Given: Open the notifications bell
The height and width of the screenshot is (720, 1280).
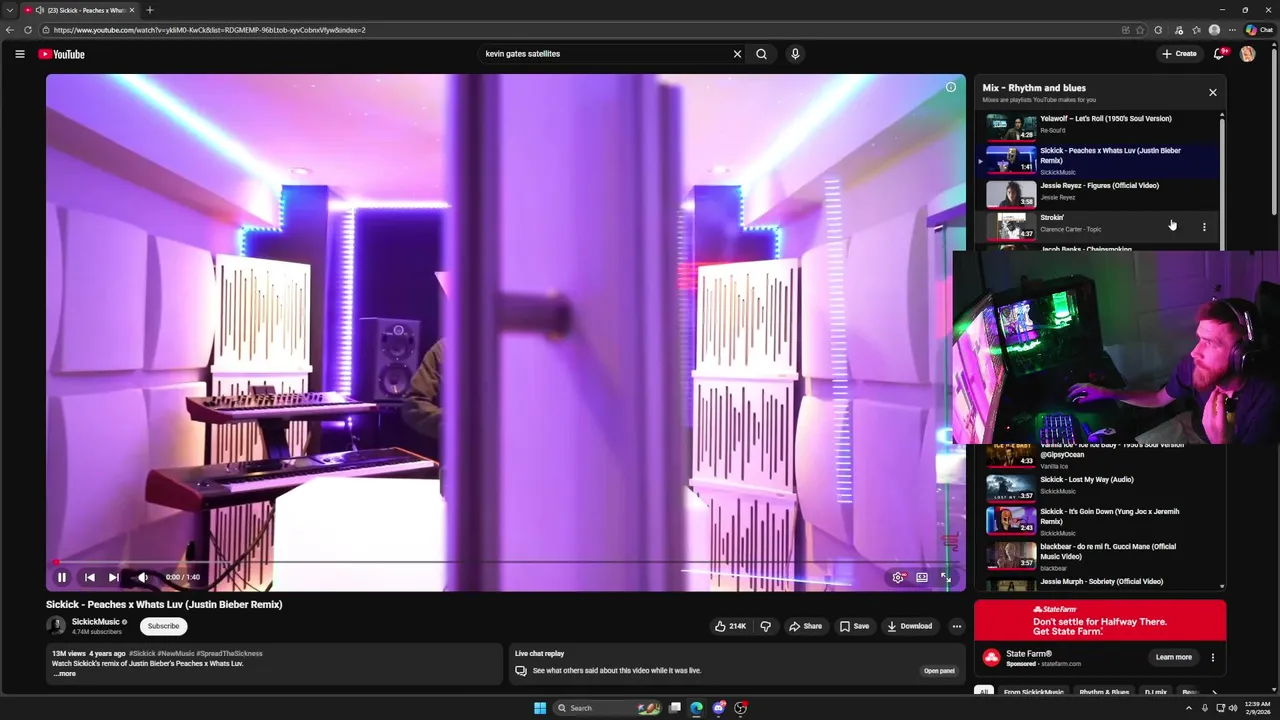Looking at the screenshot, I should [x=1219, y=54].
